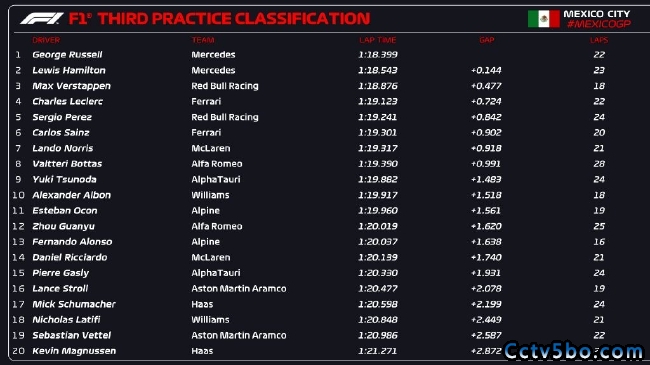The image size is (650, 365).
Task: Click the GAP column header
Action: pos(487,40)
